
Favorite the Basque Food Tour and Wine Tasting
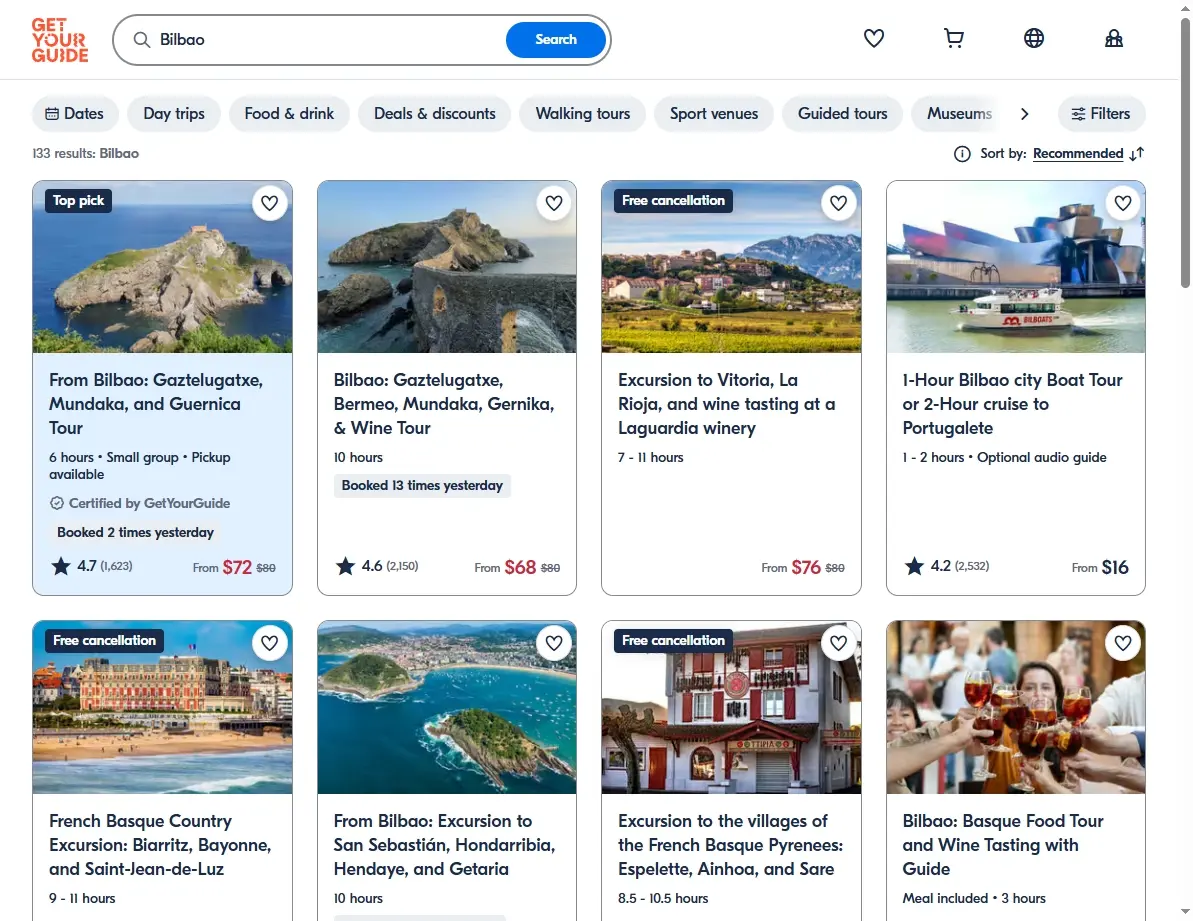point(1123,643)
